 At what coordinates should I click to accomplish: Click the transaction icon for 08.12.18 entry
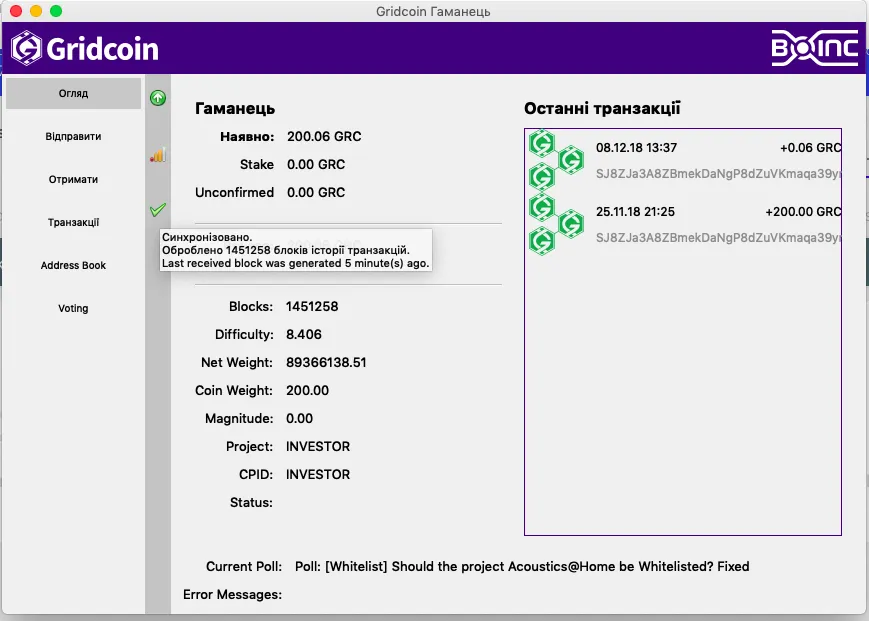point(556,161)
